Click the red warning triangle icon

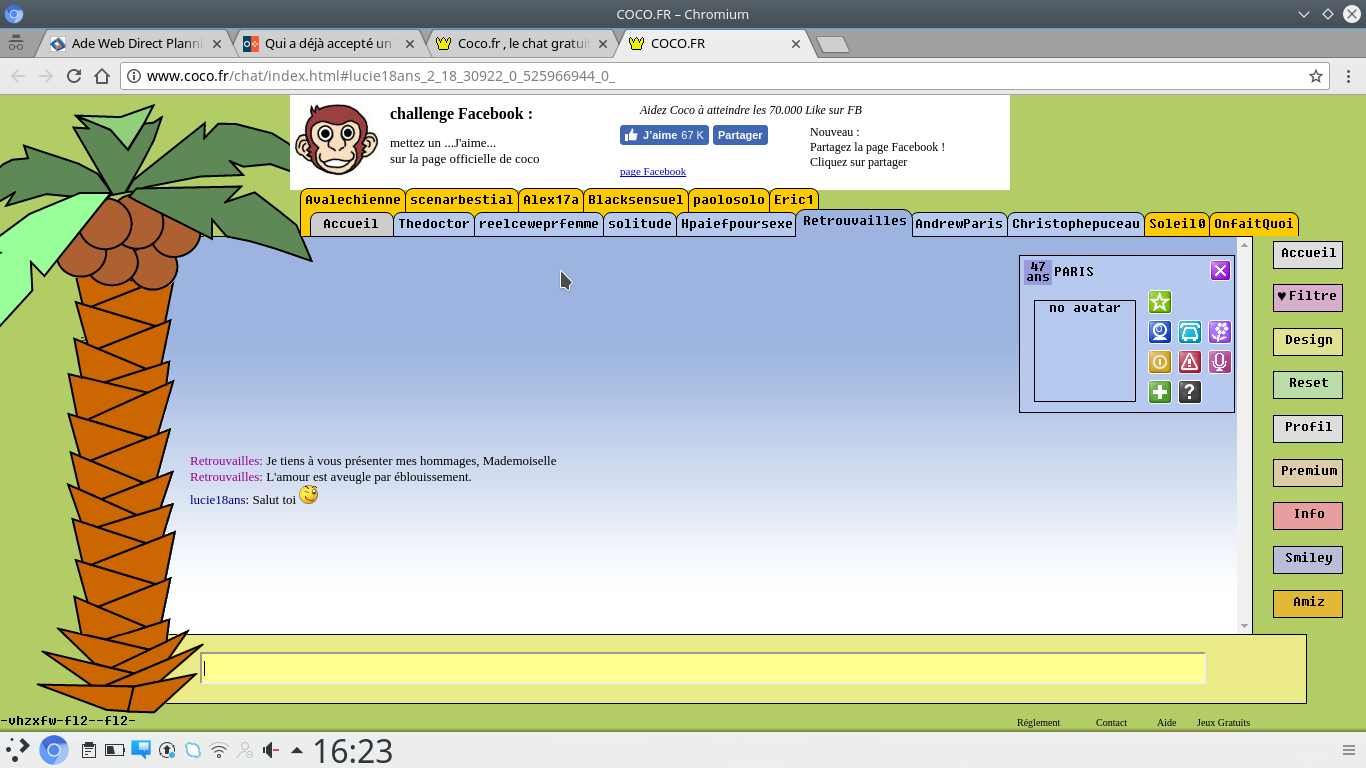pyautogui.click(x=1190, y=362)
